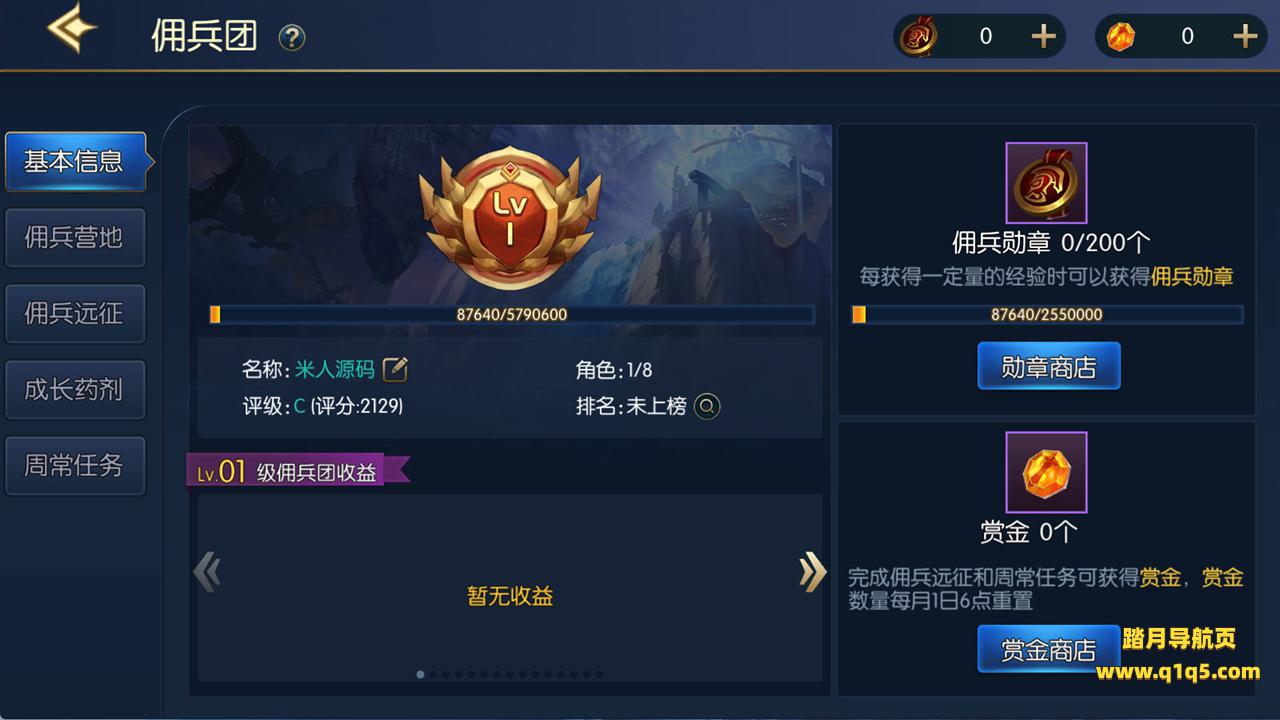Image resolution: width=1280 pixels, height=720 pixels.
Task: Select the 基本信息 tab
Action: point(75,161)
